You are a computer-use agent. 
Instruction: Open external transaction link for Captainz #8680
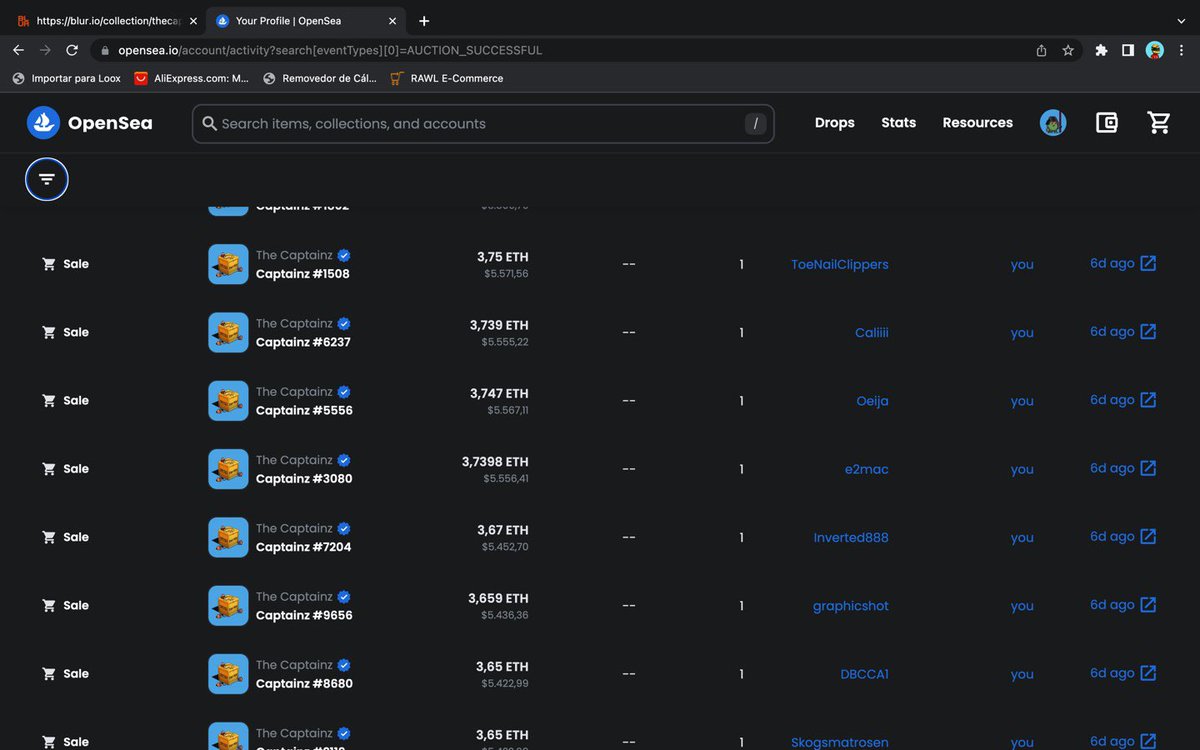pos(1148,673)
